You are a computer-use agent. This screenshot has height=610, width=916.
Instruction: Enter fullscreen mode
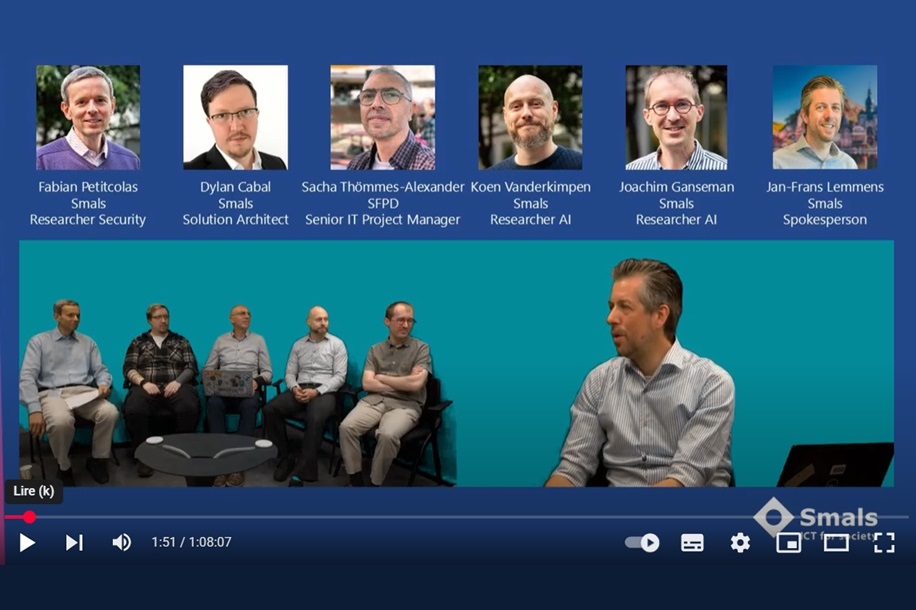click(x=884, y=543)
